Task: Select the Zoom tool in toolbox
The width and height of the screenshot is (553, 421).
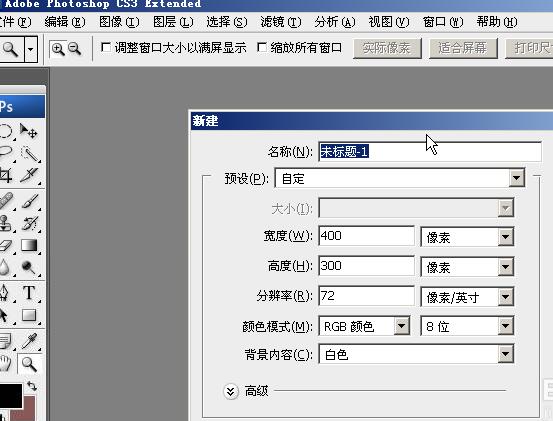Action: tap(29, 363)
